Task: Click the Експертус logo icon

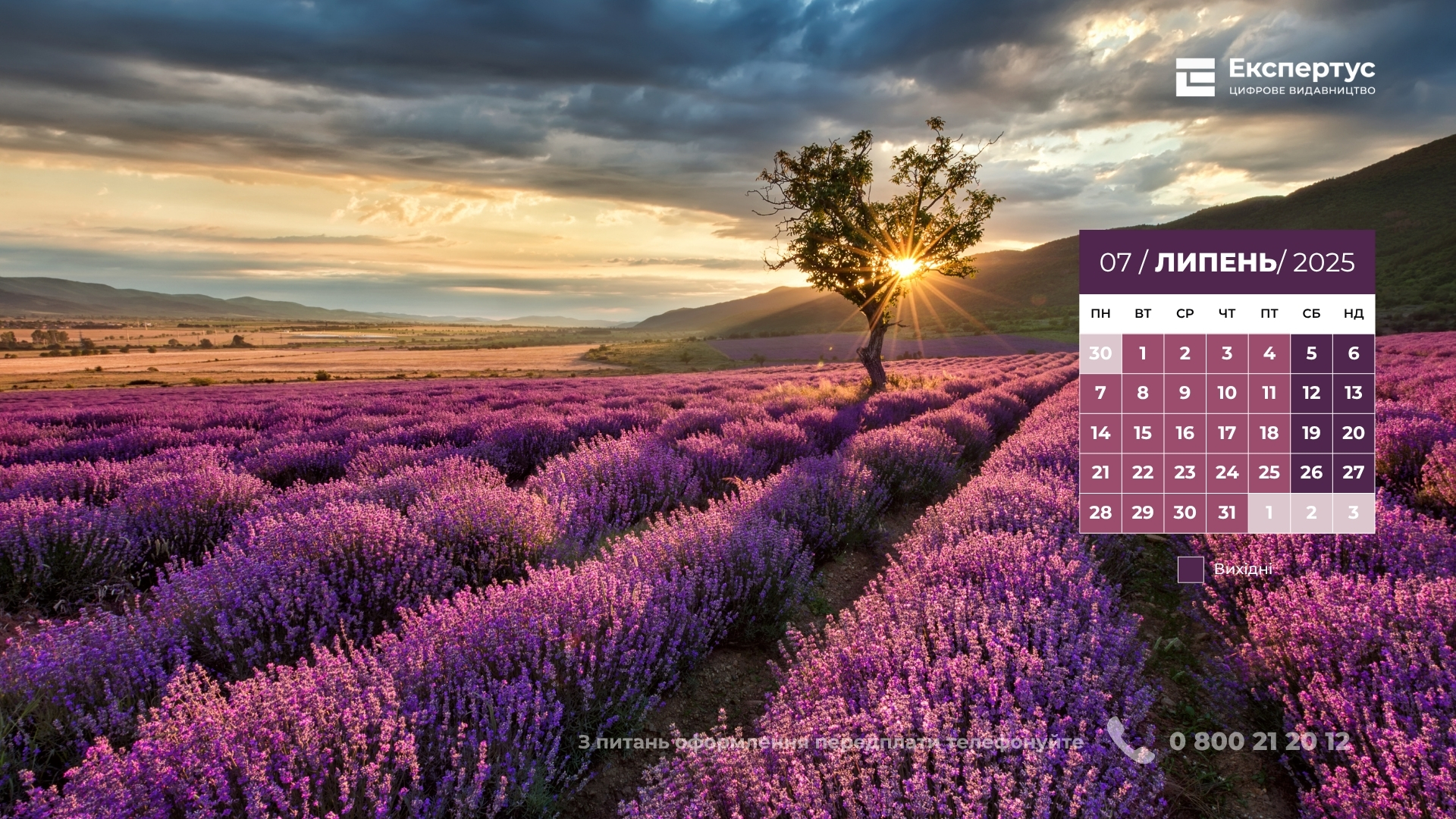Action: 1195,77
